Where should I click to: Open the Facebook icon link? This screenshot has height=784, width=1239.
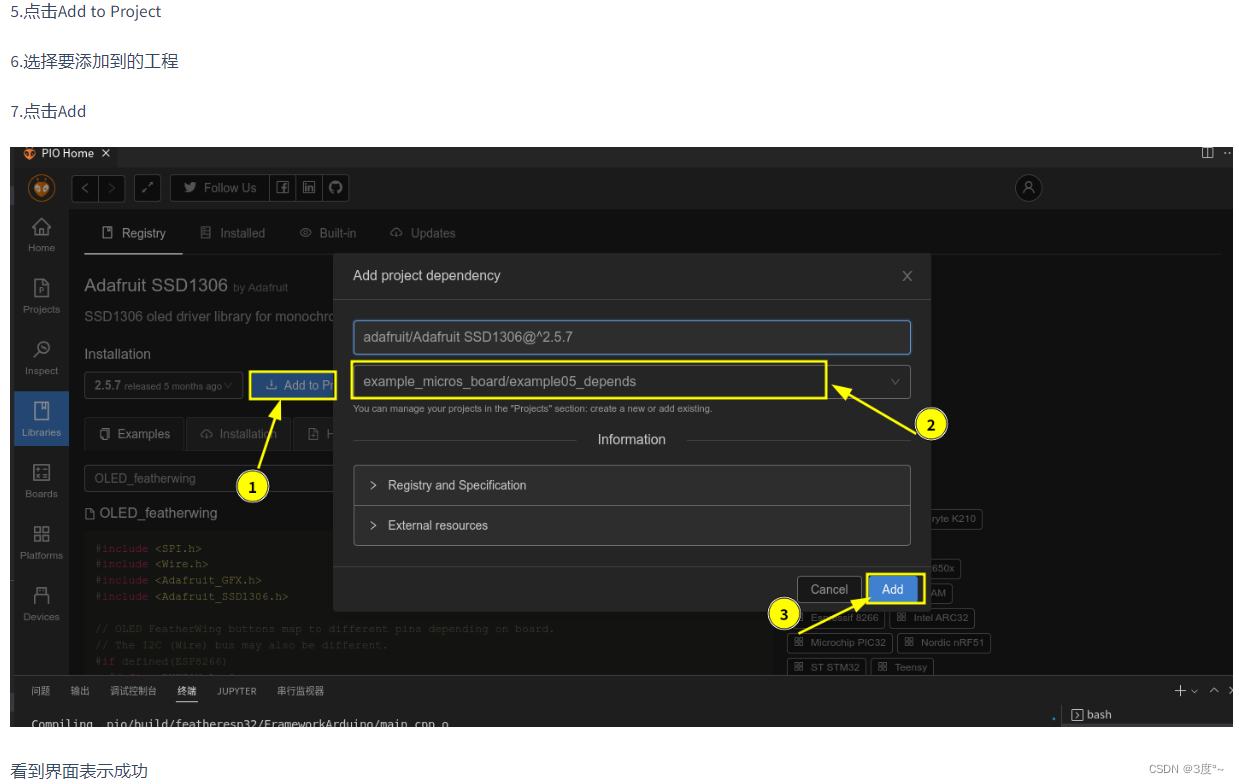284,188
